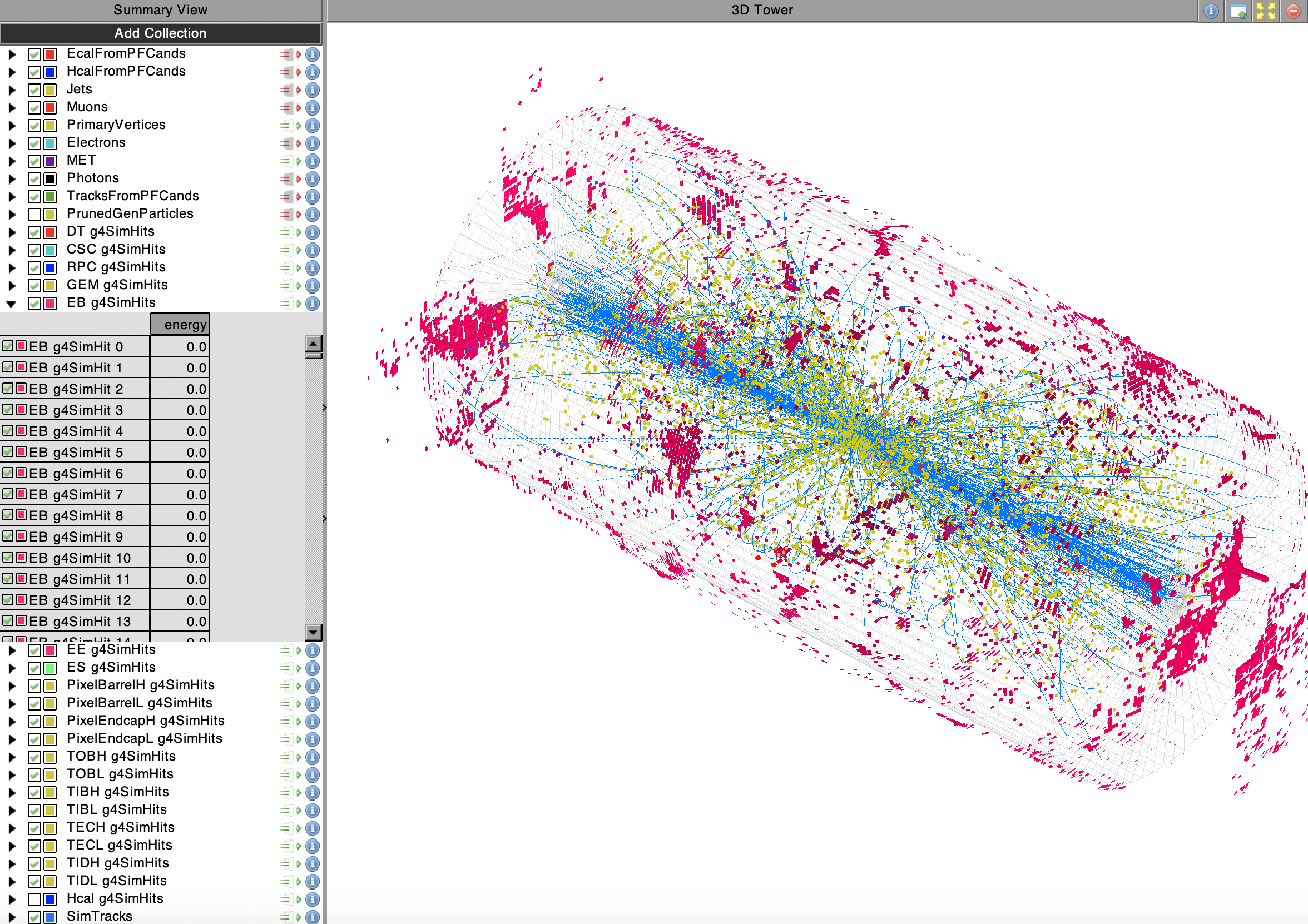Collapse the EB g4SimHits collection
The image size is (1308, 924).
11,304
